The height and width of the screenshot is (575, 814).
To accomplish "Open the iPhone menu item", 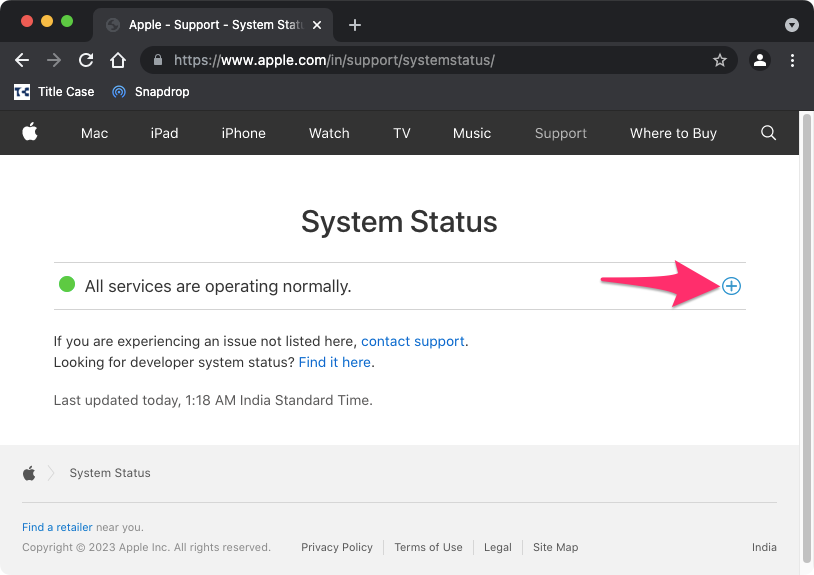I will point(243,133).
